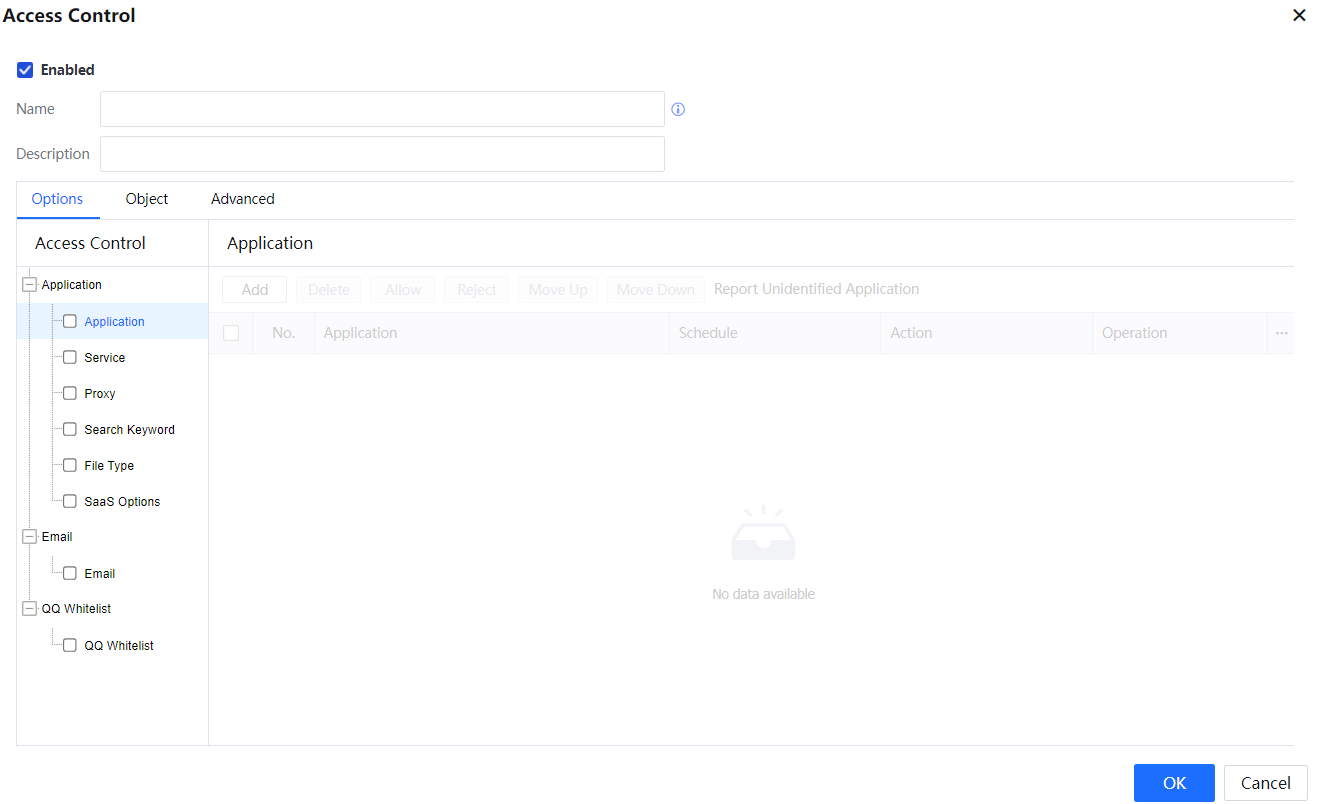Open the column options ellipsis icon
This screenshot has width=1320, height=804.
pyautogui.click(x=1281, y=333)
